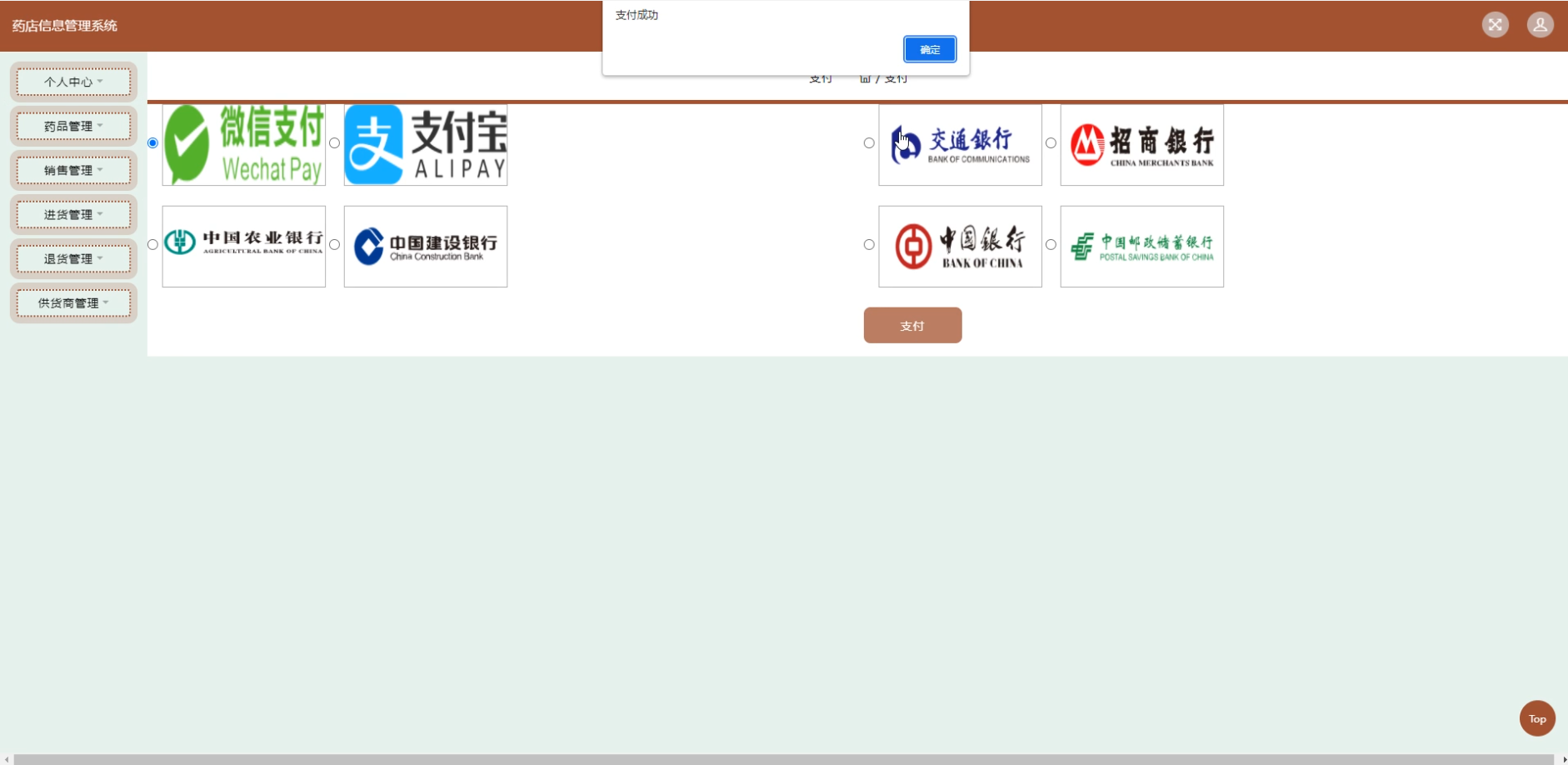This screenshot has height=765, width=1568.
Task: Confirm the 支付成功 dialog with 确定
Action: [x=930, y=49]
